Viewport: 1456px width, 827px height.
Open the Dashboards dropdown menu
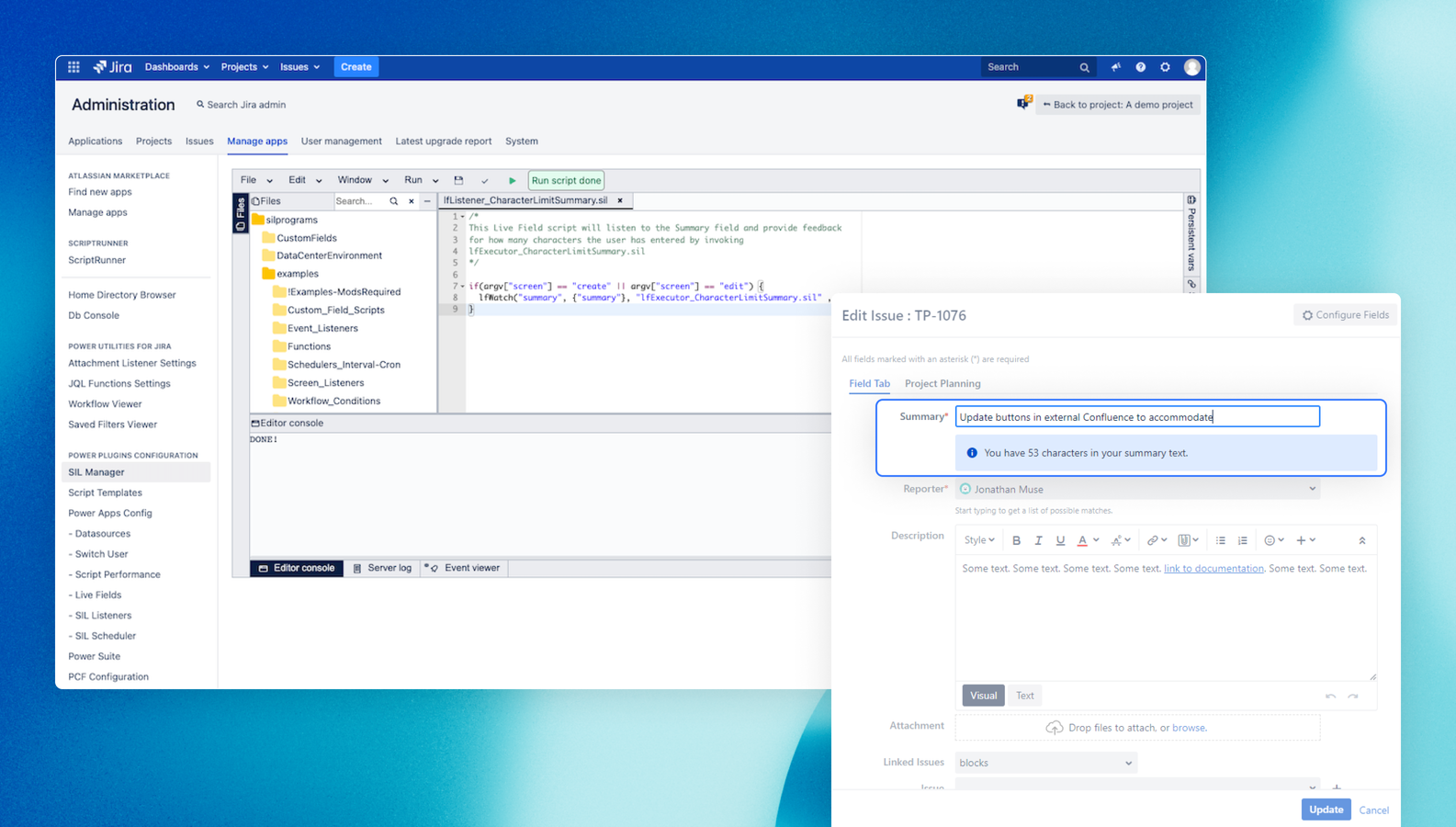click(177, 67)
